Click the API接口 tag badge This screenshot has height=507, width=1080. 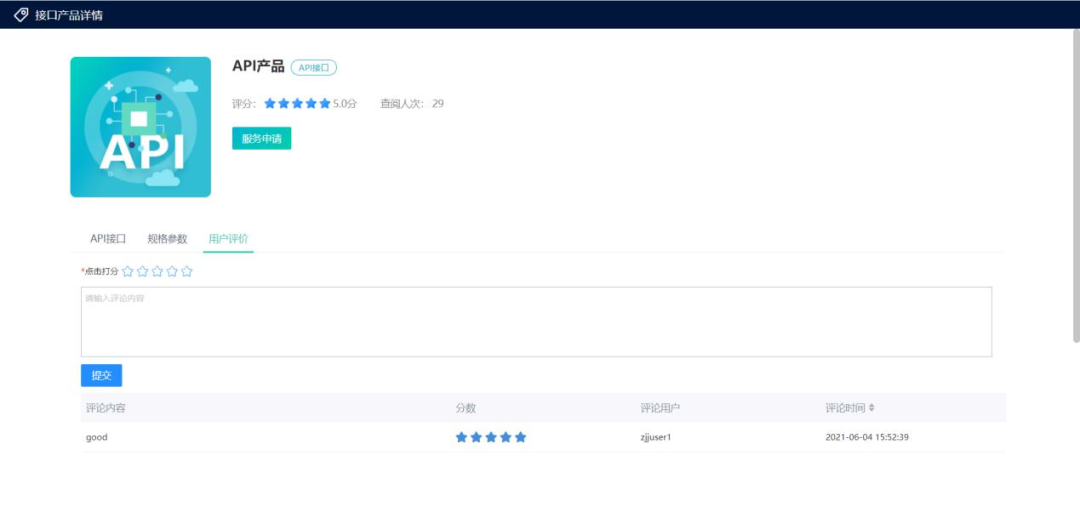[x=314, y=67]
